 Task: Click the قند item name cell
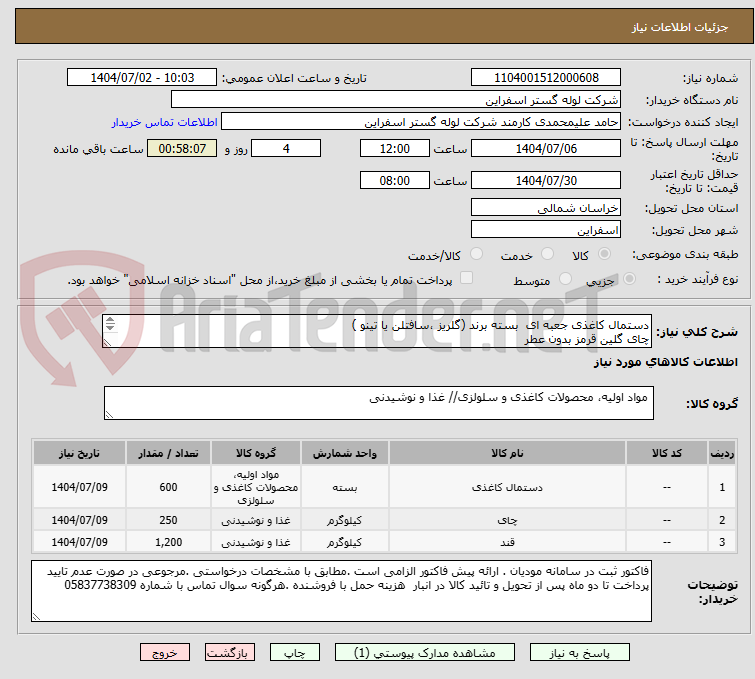pyautogui.click(x=507, y=542)
